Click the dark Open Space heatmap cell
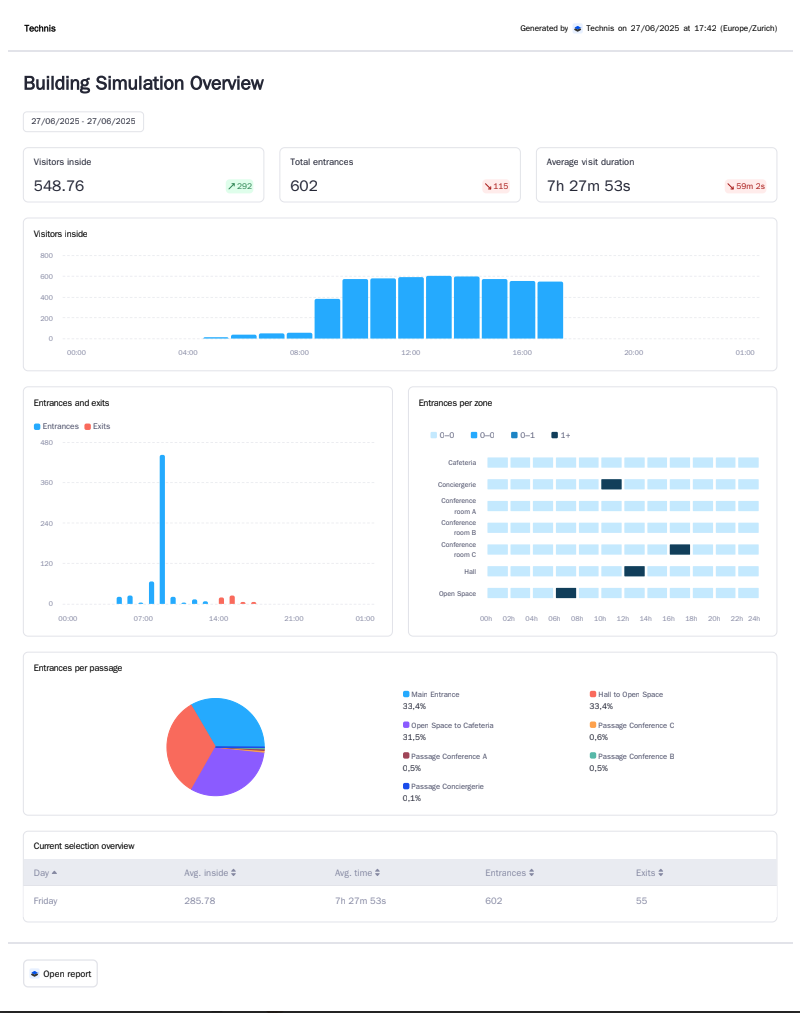This screenshot has height=1013, width=800. pyautogui.click(x=566, y=593)
